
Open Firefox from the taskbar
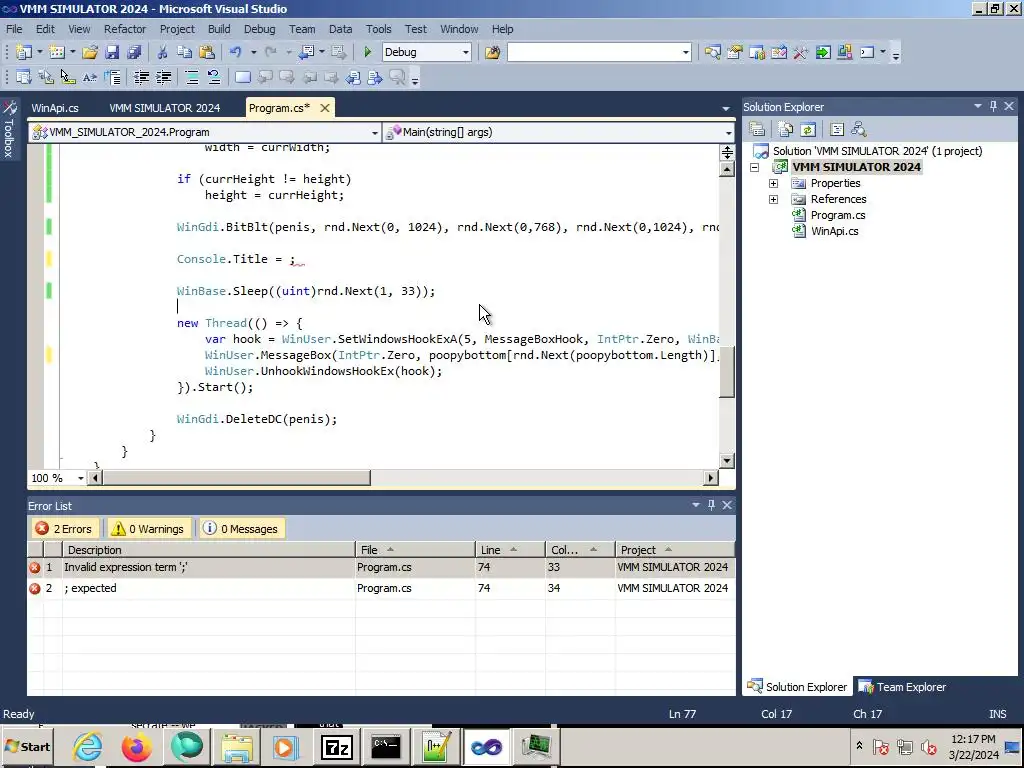point(136,747)
